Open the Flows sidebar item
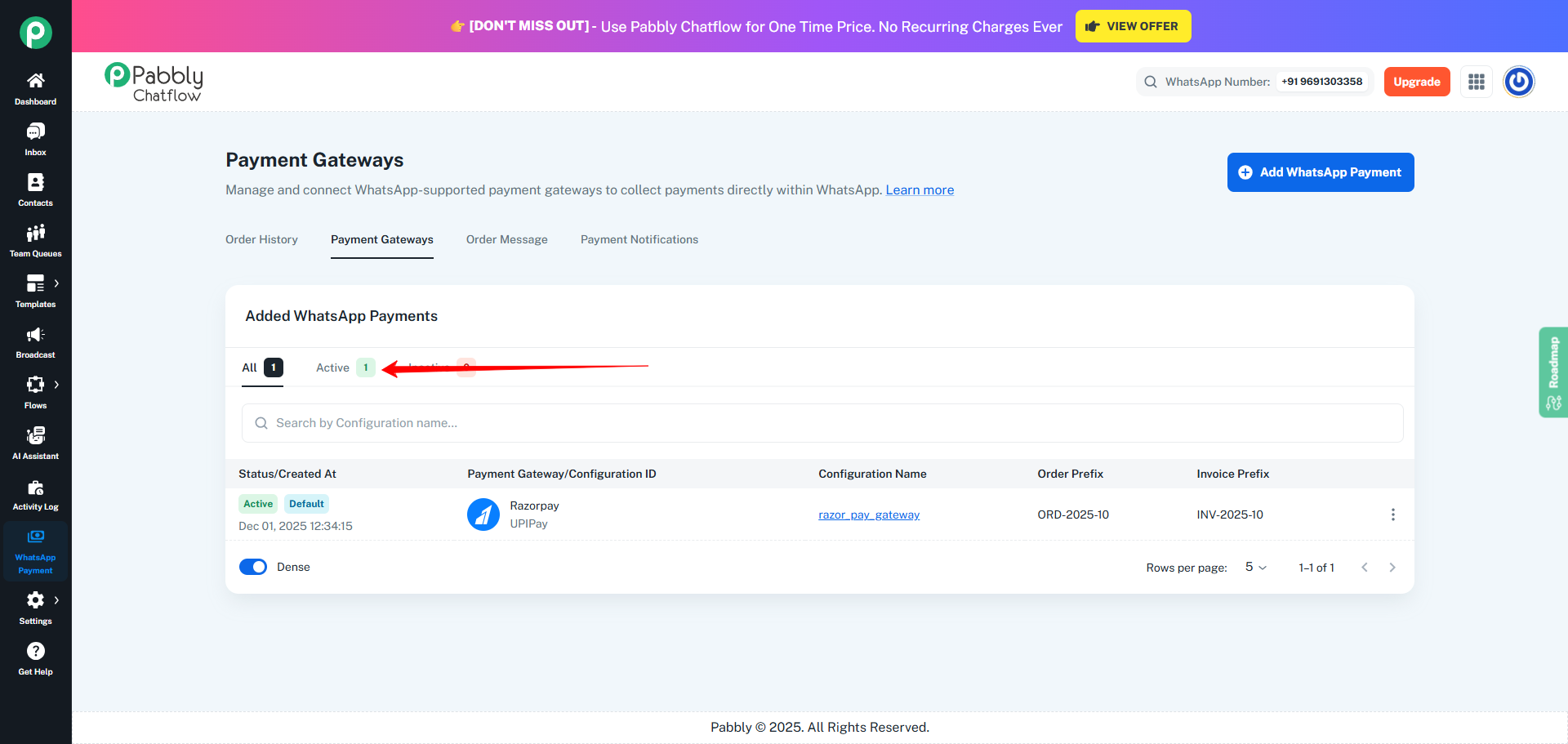This screenshot has height=744, width=1568. pyautogui.click(x=35, y=393)
